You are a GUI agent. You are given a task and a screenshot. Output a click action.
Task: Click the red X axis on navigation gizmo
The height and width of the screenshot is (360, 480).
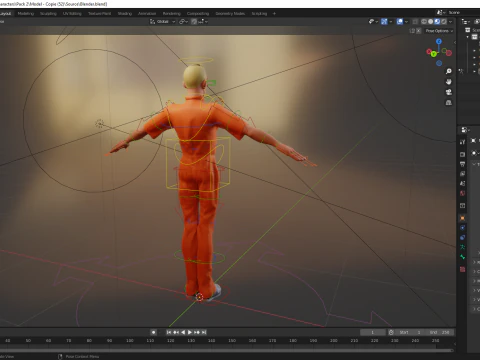(x=429, y=52)
